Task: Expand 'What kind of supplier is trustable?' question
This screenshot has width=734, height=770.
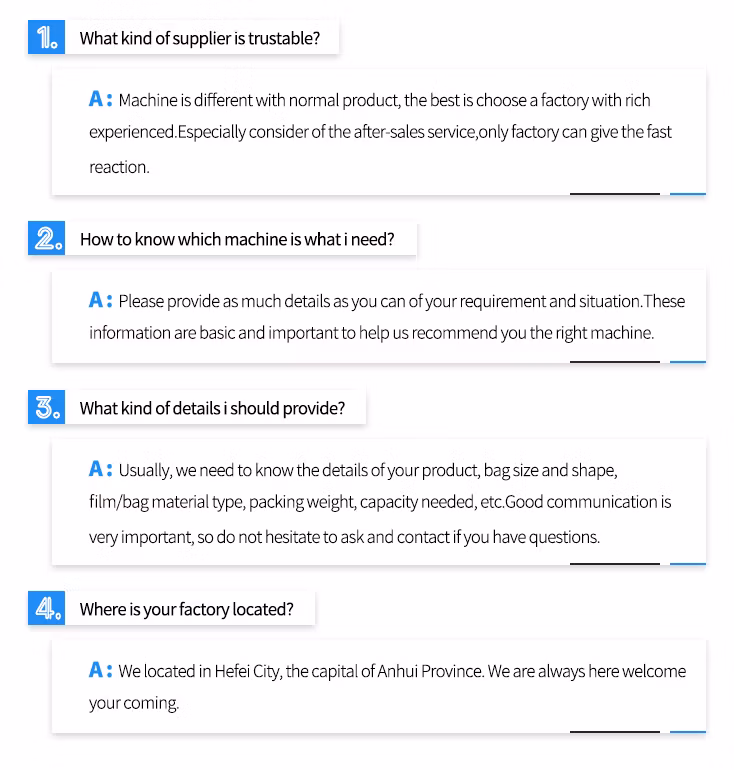Action: coord(200,39)
